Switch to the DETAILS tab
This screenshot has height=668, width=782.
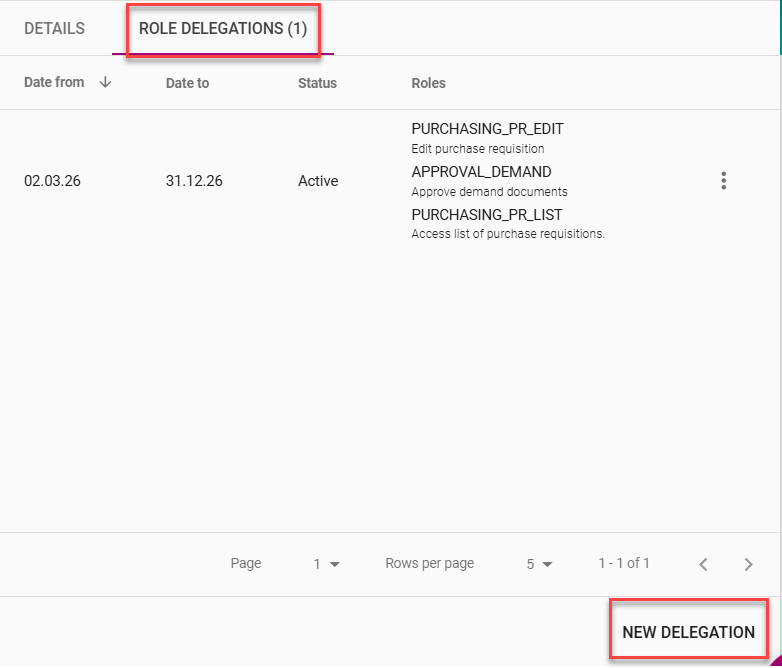point(54,29)
